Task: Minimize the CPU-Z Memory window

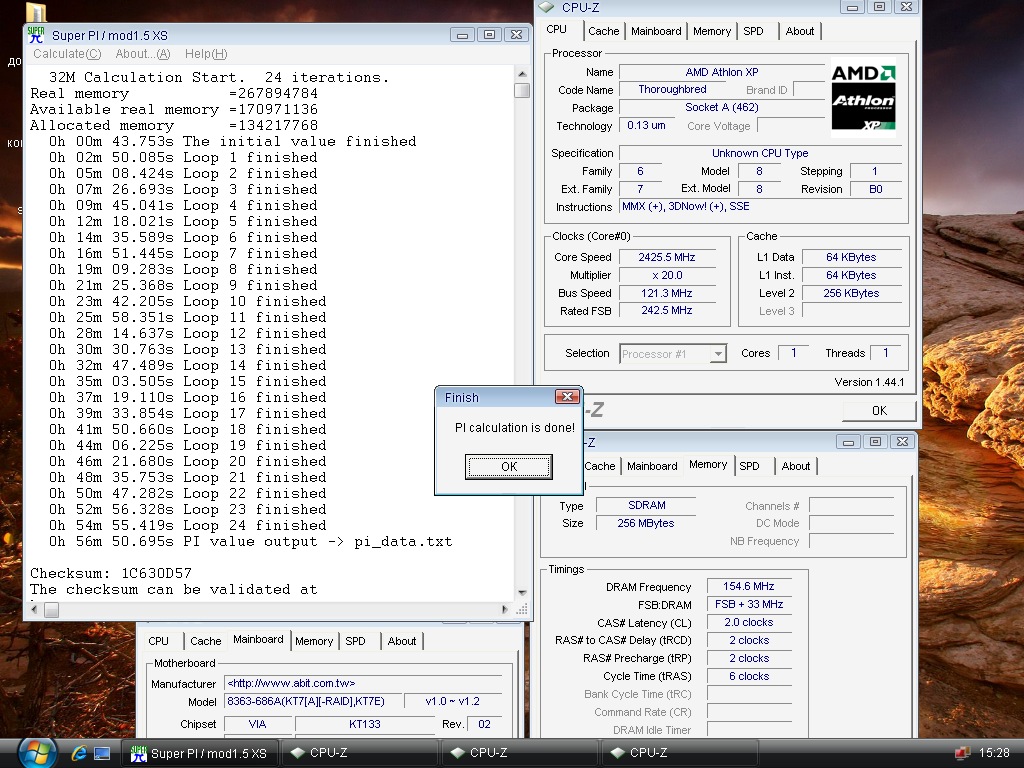Action: (848, 442)
